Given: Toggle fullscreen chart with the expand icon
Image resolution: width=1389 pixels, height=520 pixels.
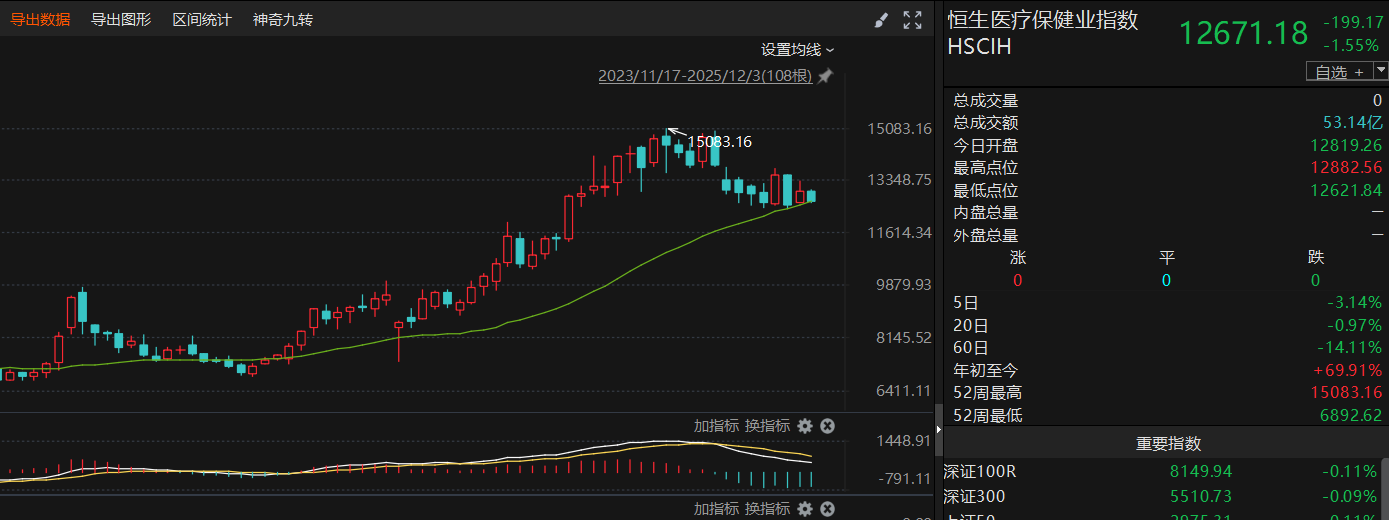Looking at the screenshot, I should [912, 19].
